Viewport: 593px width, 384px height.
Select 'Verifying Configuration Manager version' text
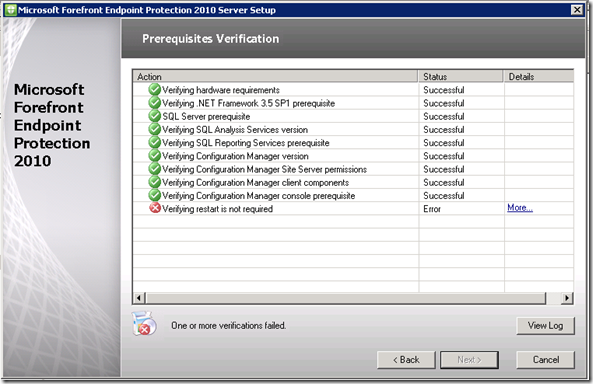point(235,156)
